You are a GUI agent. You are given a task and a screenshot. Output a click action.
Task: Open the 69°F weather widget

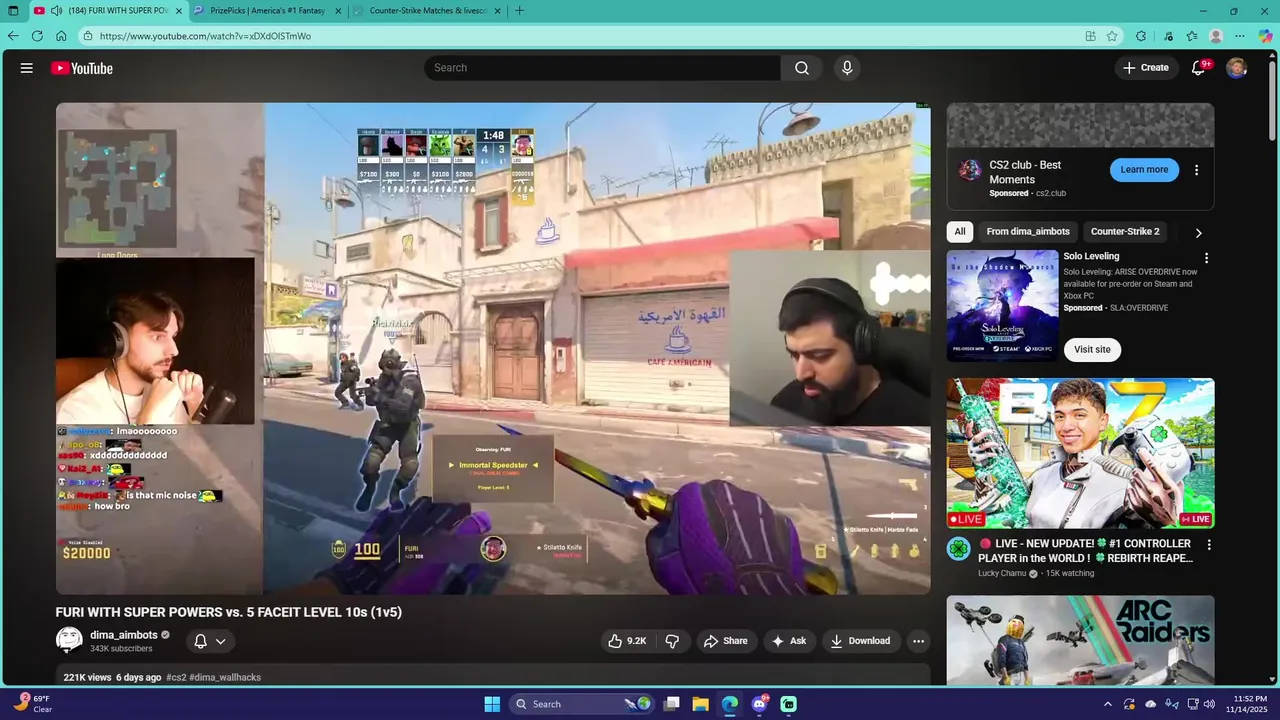35,704
